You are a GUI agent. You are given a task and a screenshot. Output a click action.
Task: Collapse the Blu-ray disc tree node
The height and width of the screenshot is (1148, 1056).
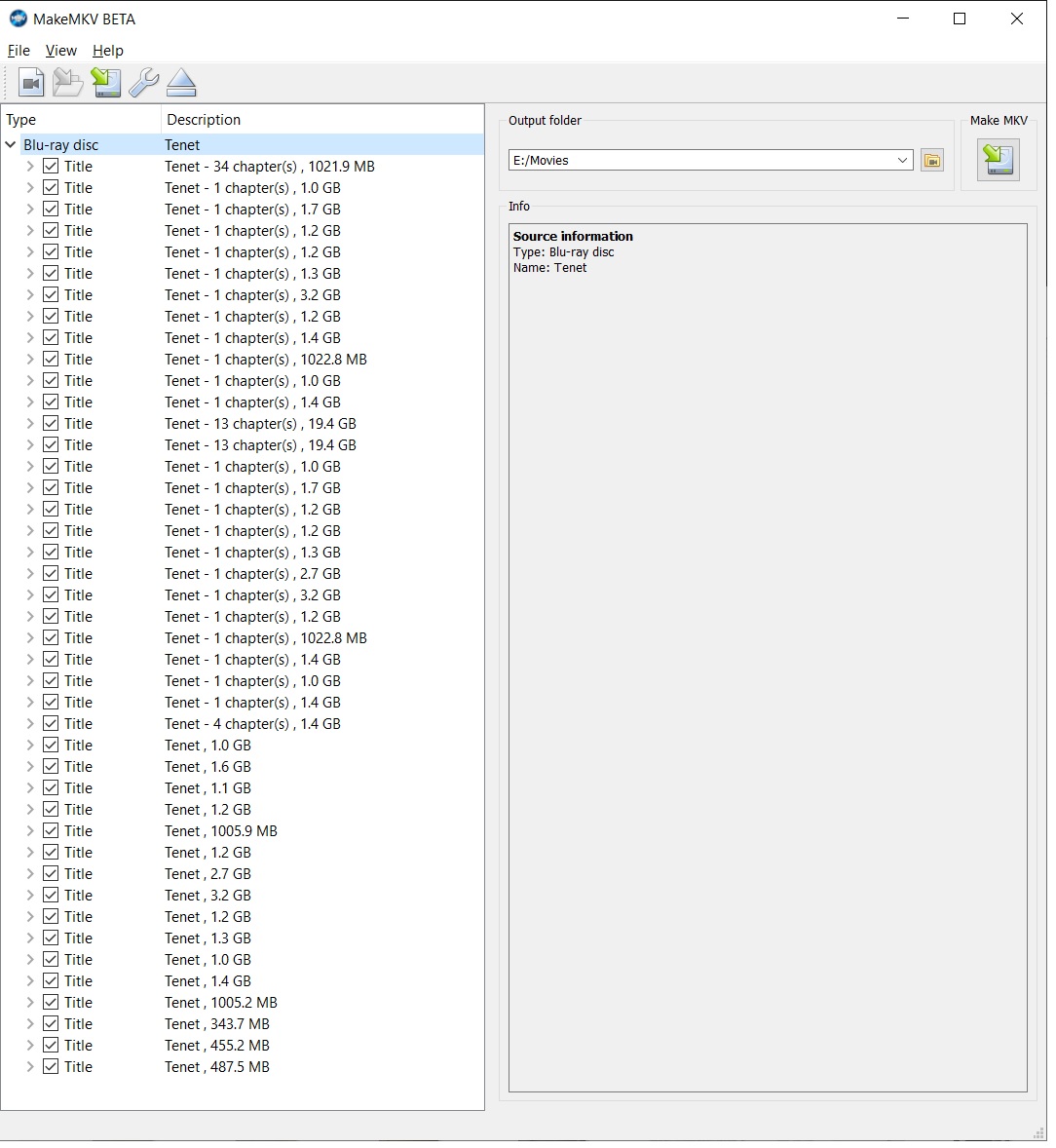click(x=11, y=145)
